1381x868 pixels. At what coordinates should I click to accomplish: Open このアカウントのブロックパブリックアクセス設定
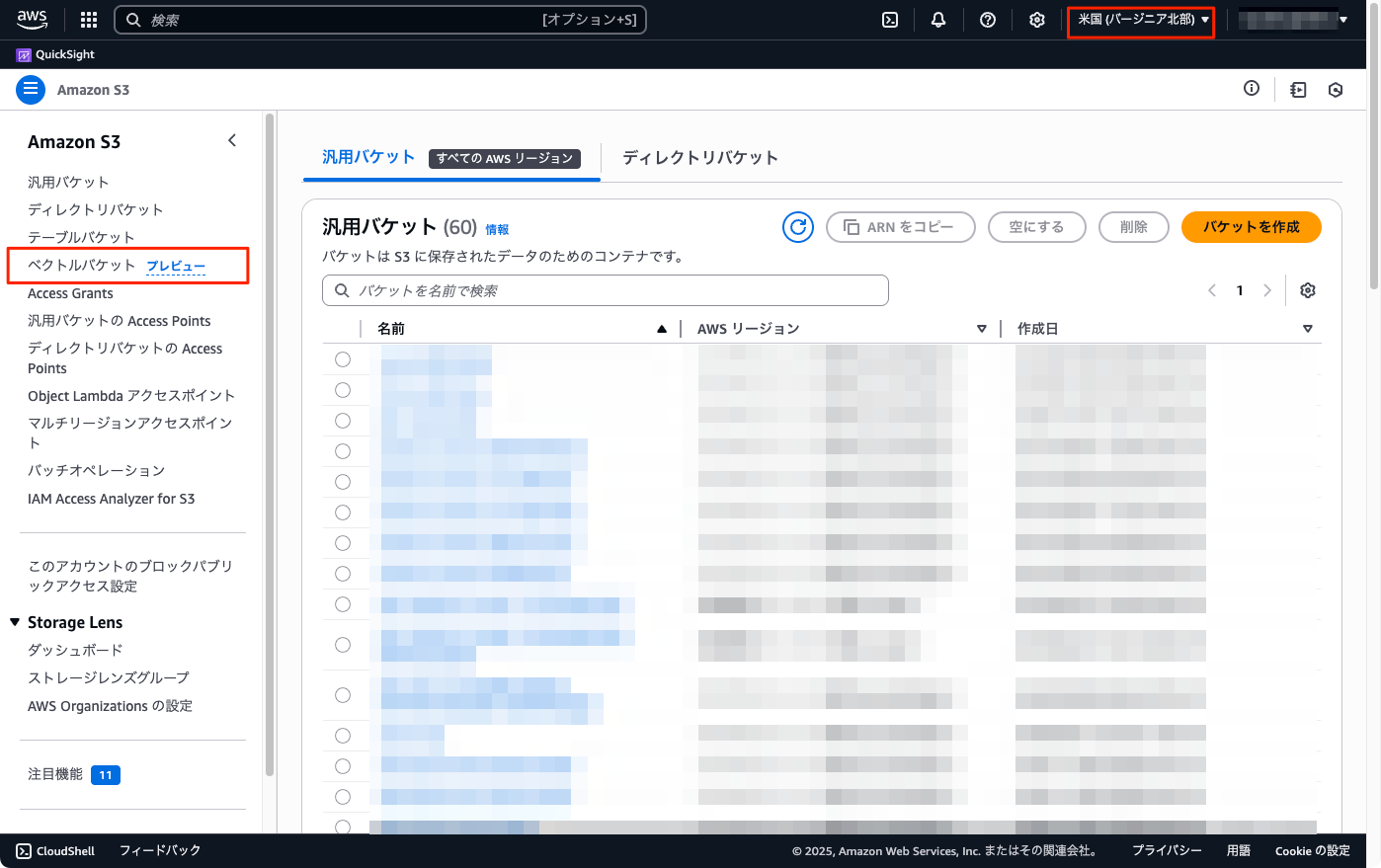point(131,576)
